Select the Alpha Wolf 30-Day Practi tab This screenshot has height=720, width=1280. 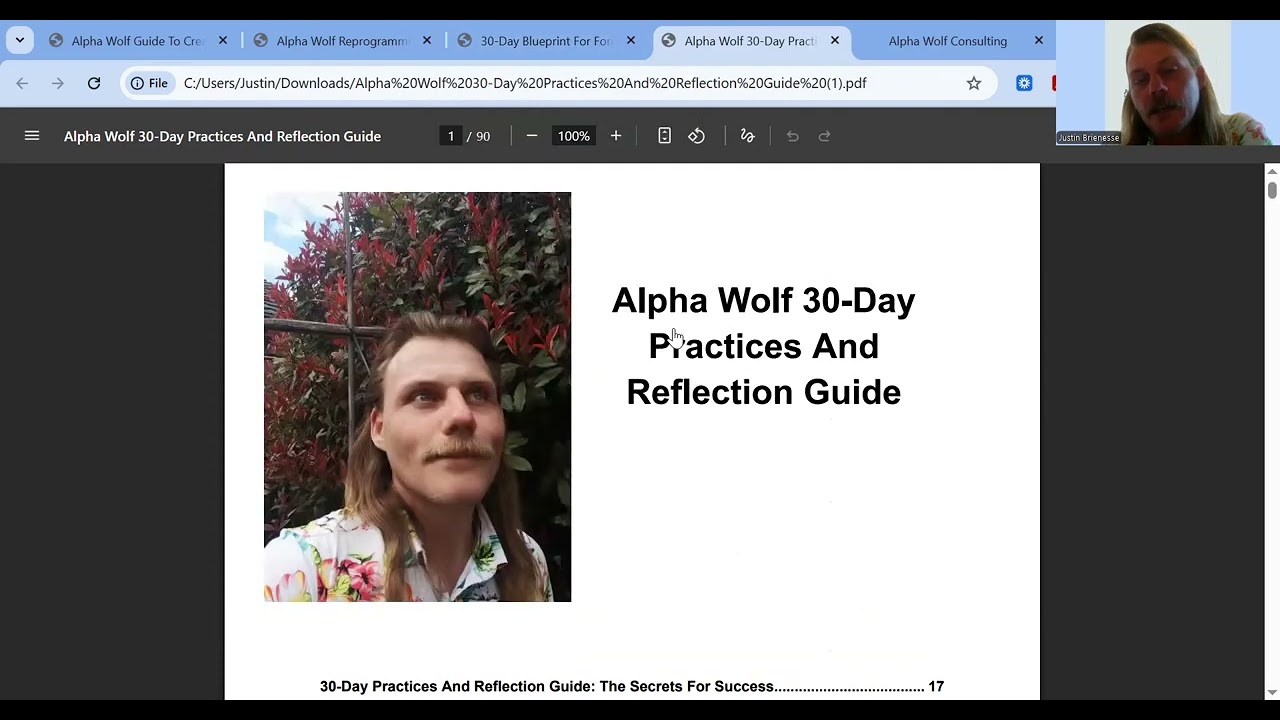tap(752, 41)
